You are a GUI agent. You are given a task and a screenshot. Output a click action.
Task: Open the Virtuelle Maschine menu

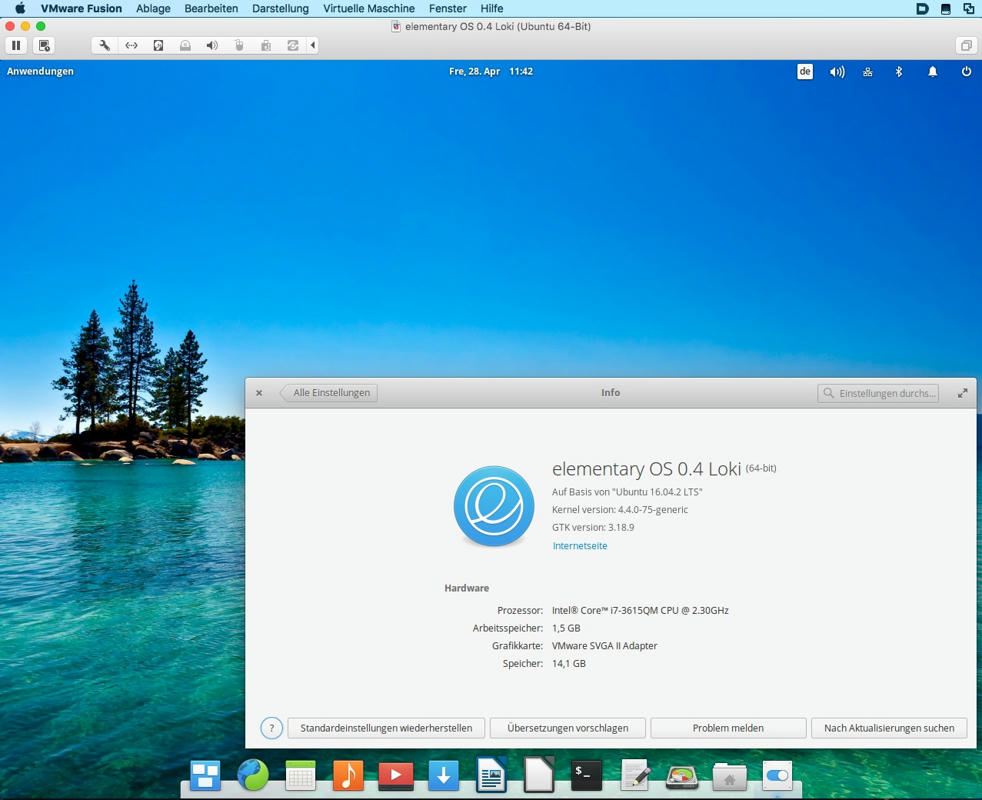click(x=368, y=8)
